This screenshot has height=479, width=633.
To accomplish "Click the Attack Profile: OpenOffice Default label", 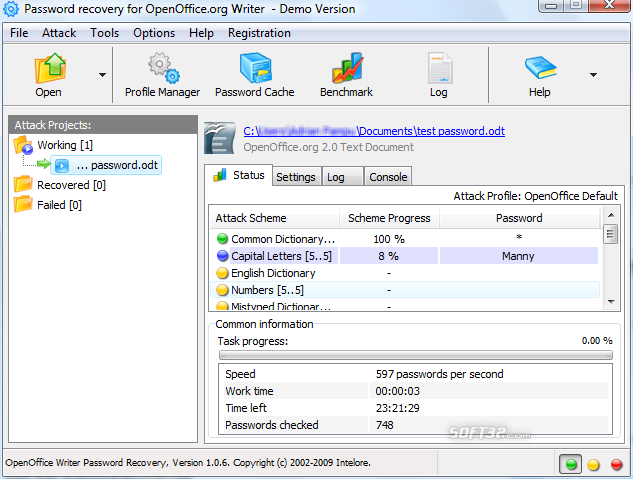I will coord(536,196).
